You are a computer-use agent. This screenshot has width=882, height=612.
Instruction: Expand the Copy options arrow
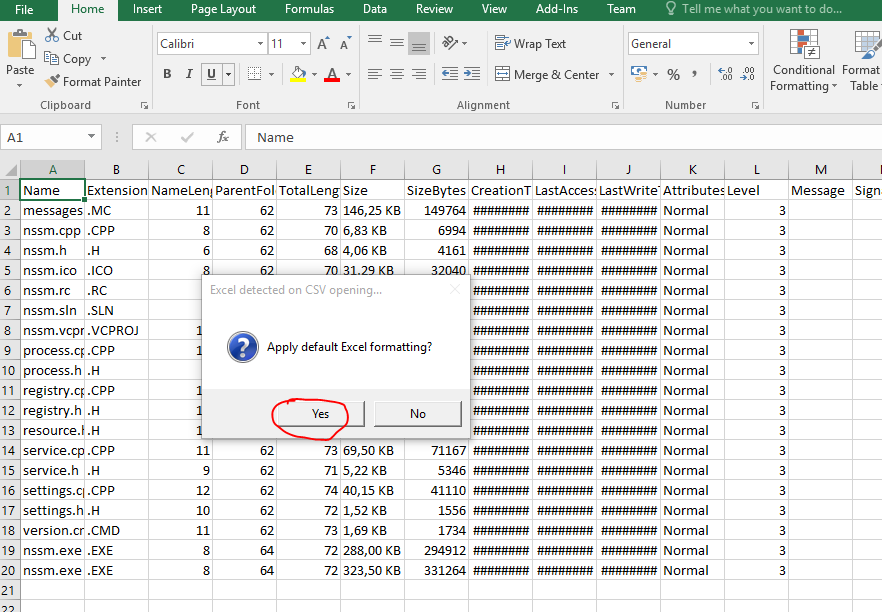[x=104, y=58]
